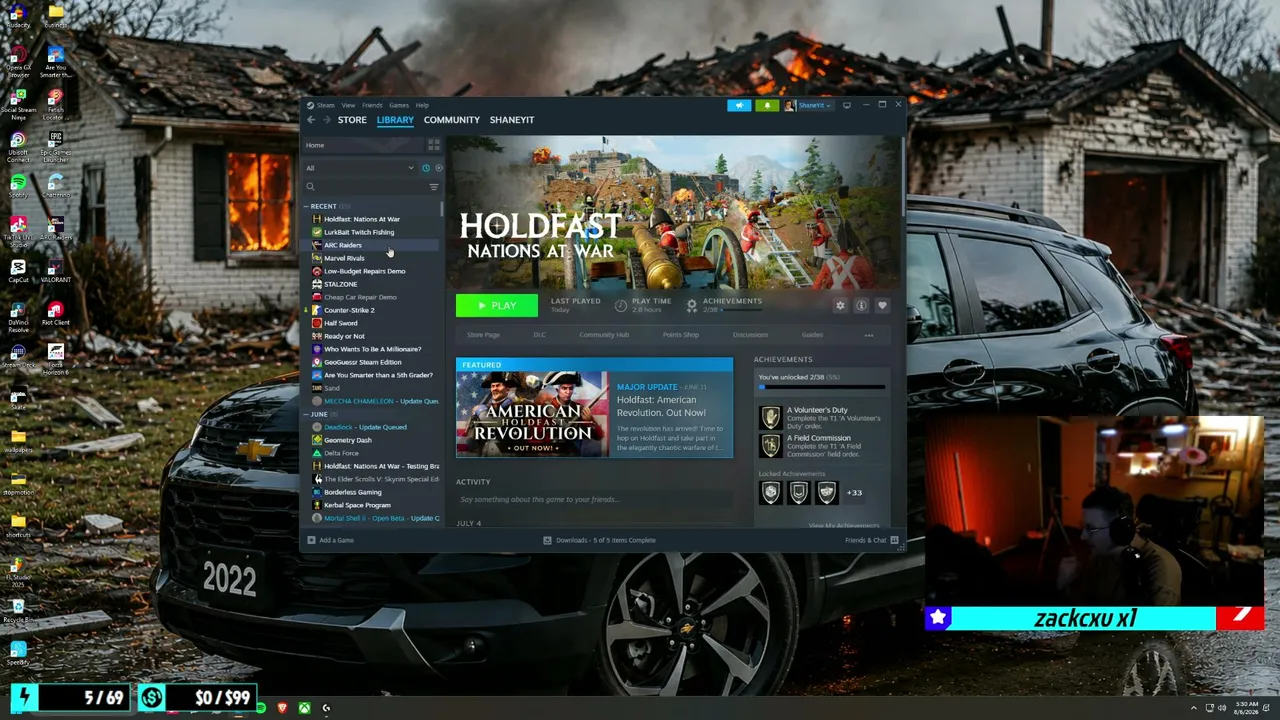The width and height of the screenshot is (1280, 720).
Task: Switch library to collections grid view
Action: click(x=434, y=145)
